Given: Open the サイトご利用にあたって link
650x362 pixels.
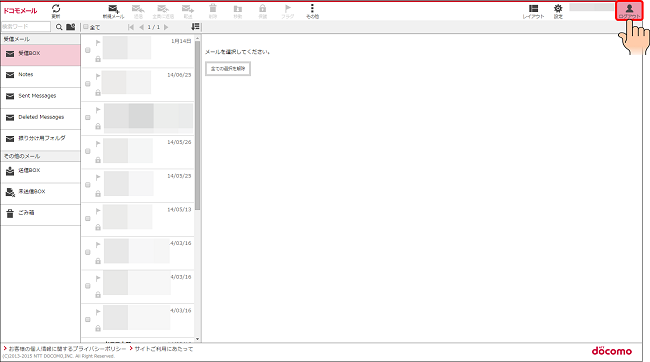Looking at the screenshot, I should point(164,349).
